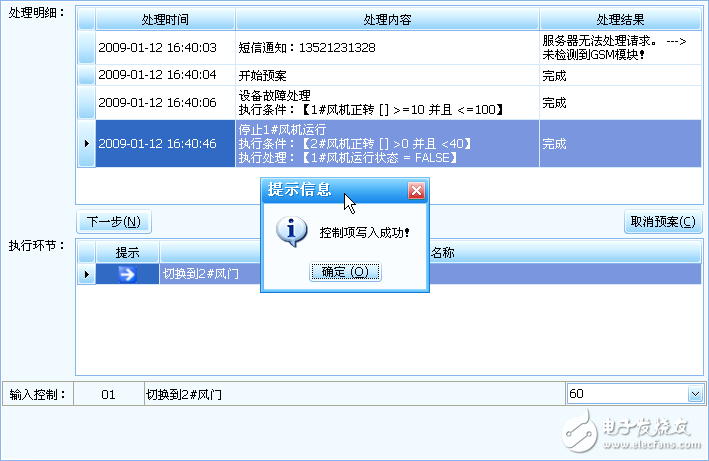Click the 切换到2#风门 text in 输入控制 bar
The height and width of the screenshot is (461, 709).
point(184,395)
